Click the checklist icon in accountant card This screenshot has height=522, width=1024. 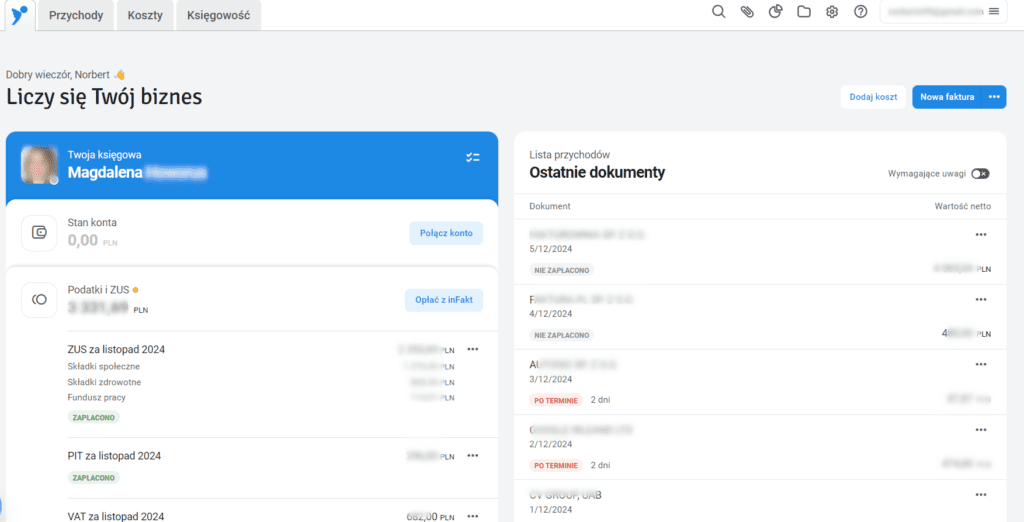pyautogui.click(x=473, y=158)
